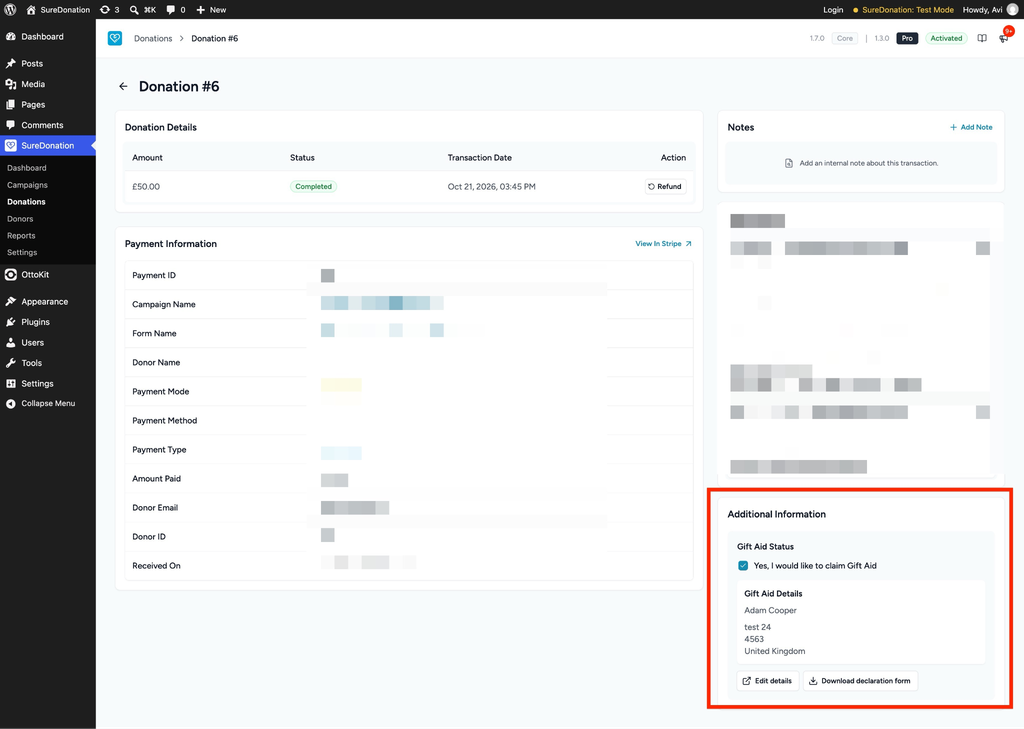
Task: Click the SureDonation heart logo icon
Action: 115,39
